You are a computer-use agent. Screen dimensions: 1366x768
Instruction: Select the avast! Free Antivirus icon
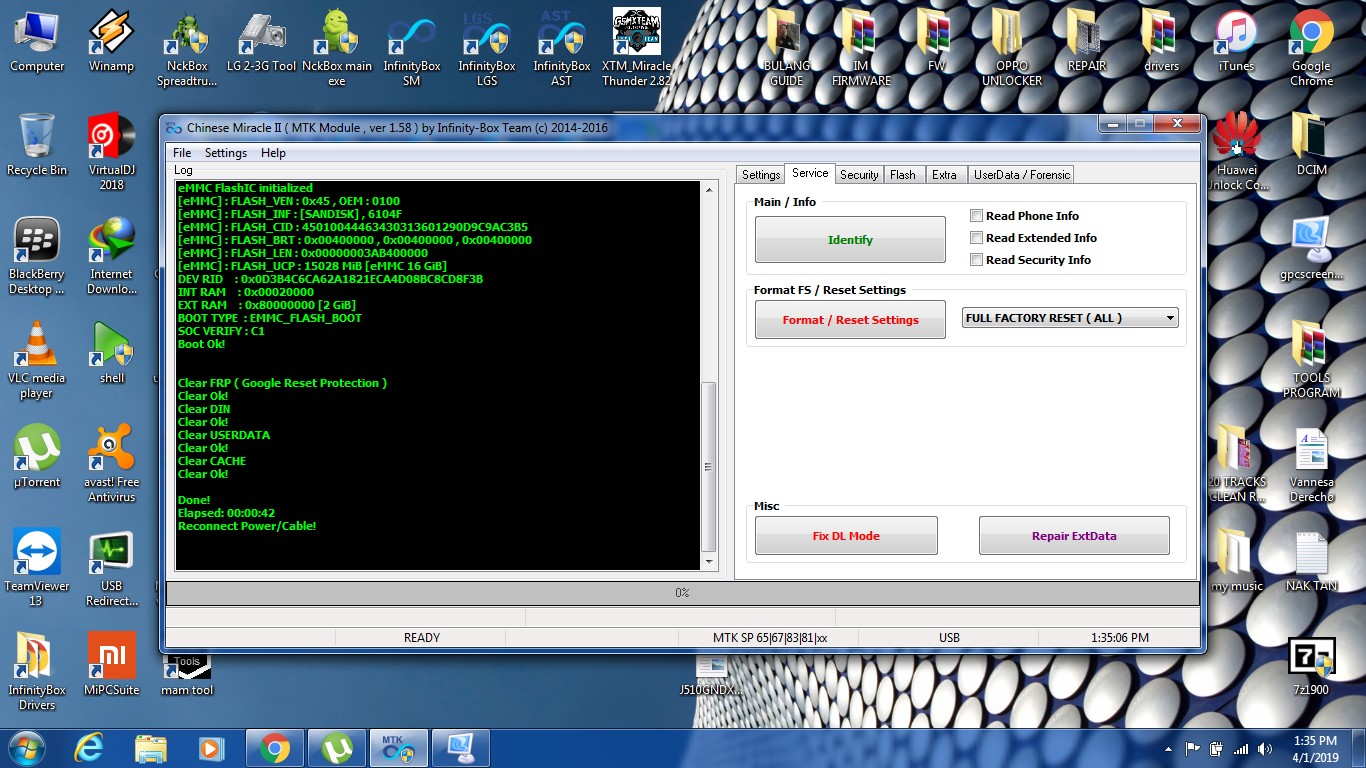tap(112, 465)
